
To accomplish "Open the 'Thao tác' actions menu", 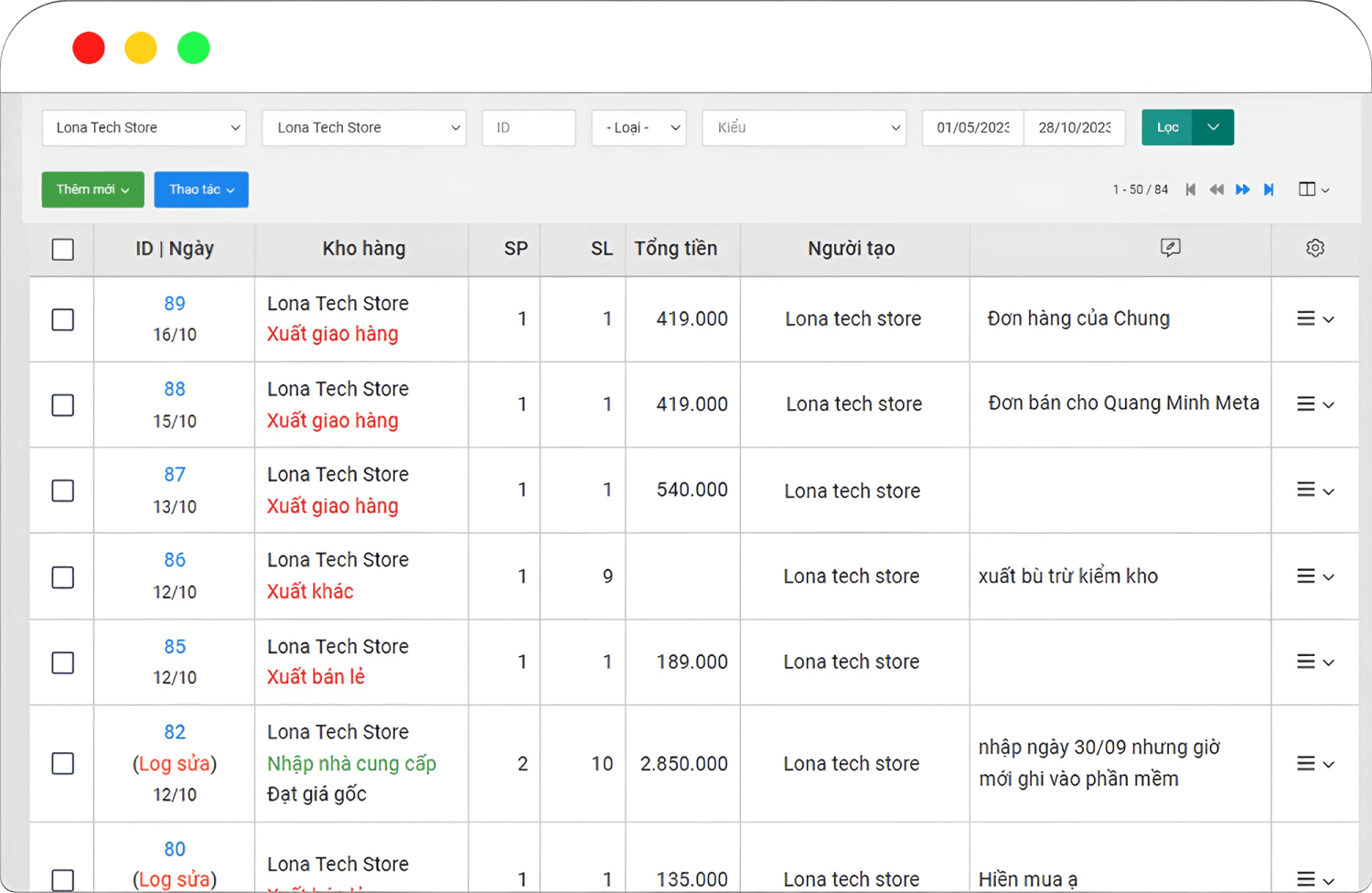I will (x=201, y=189).
